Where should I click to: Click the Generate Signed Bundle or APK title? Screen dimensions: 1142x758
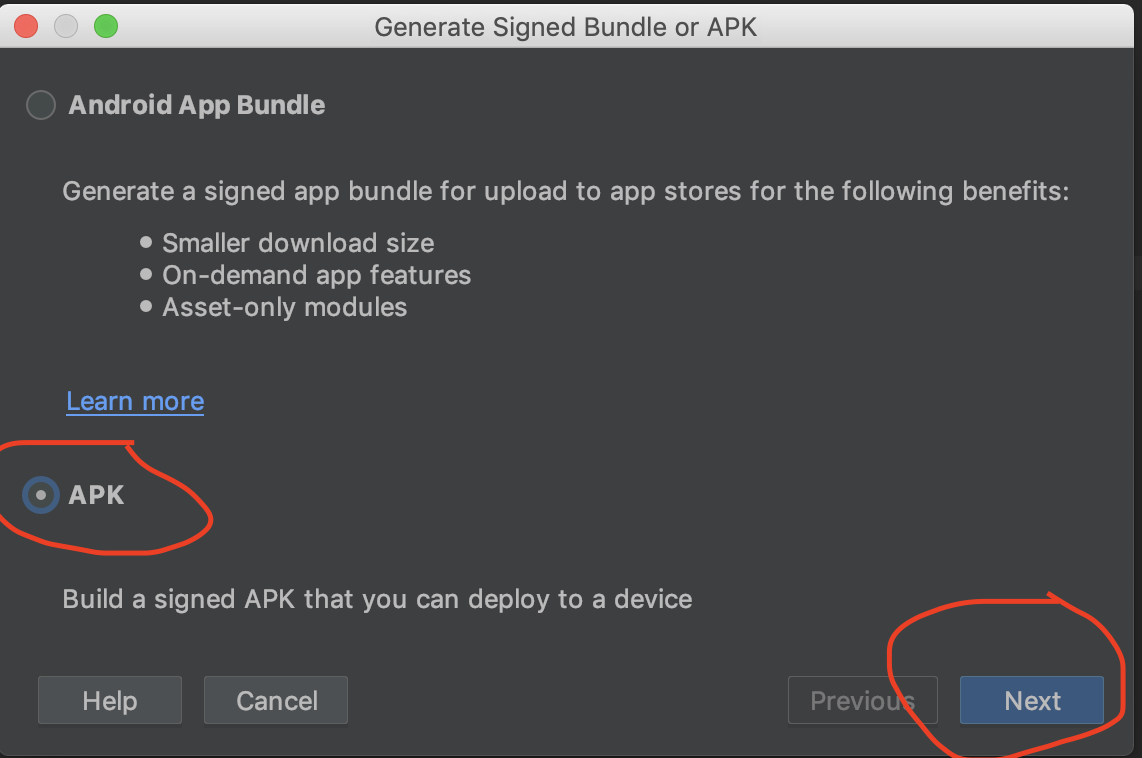tap(566, 27)
